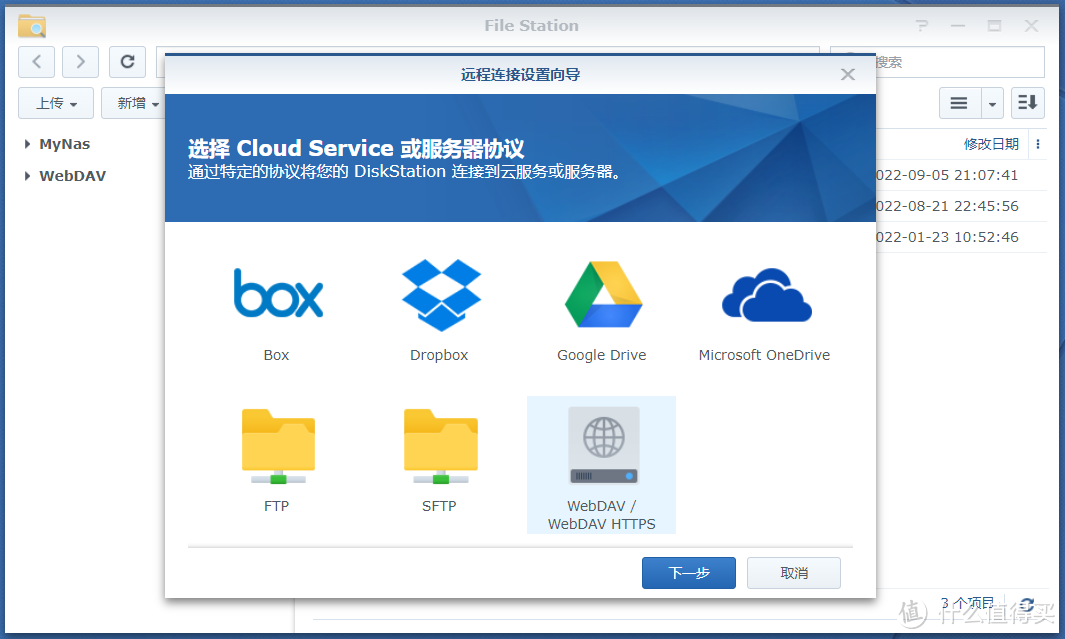The height and width of the screenshot is (639, 1065).
Task: Click the 下一步 button
Action: (689, 572)
